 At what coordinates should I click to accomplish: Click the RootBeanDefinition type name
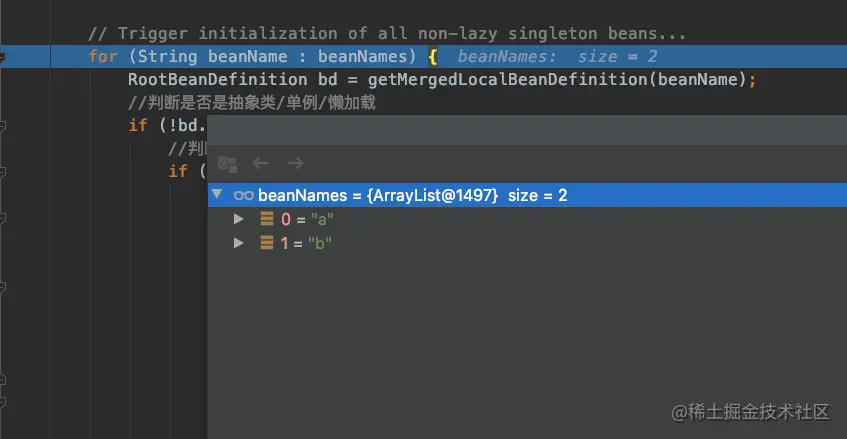click(x=218, y=80)
